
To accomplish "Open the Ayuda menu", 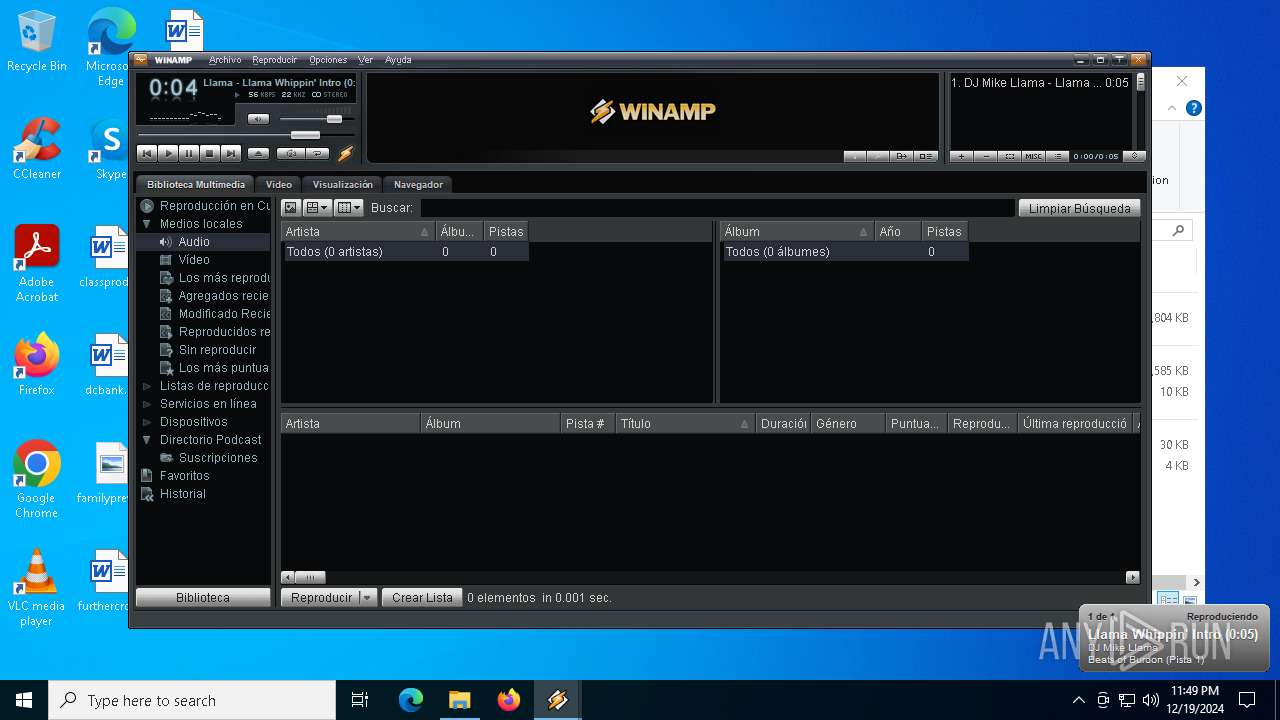I will point(398,60).
